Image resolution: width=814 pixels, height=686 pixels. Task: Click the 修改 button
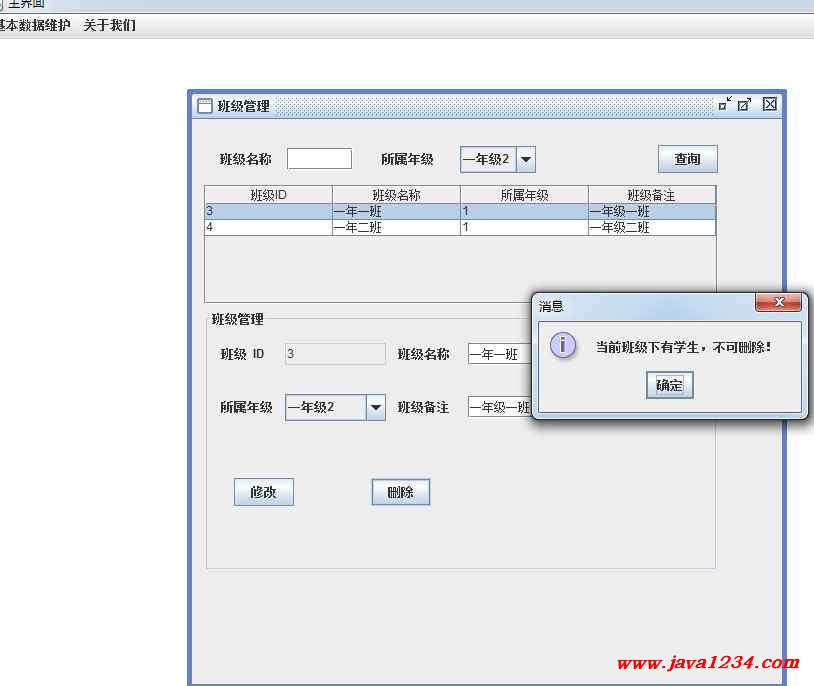263,492
